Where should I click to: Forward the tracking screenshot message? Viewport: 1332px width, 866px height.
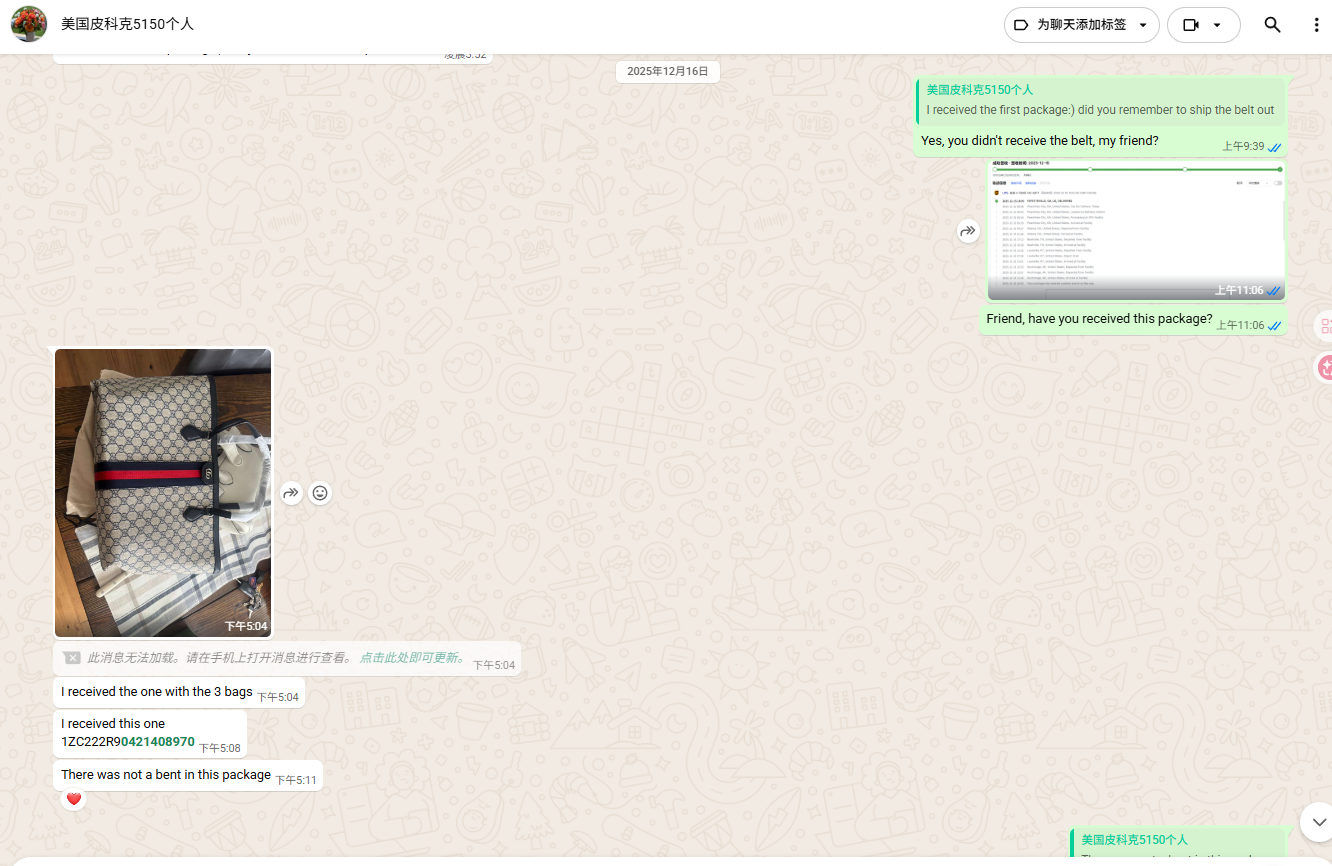coord(967,231)
